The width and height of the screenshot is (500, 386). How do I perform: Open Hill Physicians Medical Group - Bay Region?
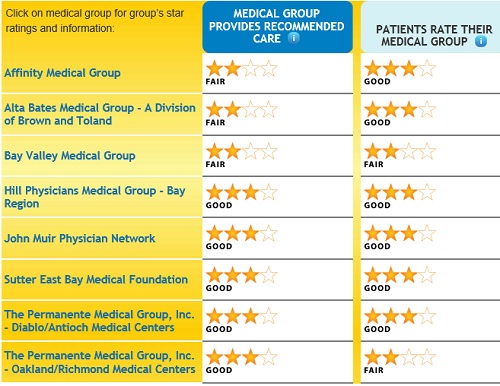[95, 197]
